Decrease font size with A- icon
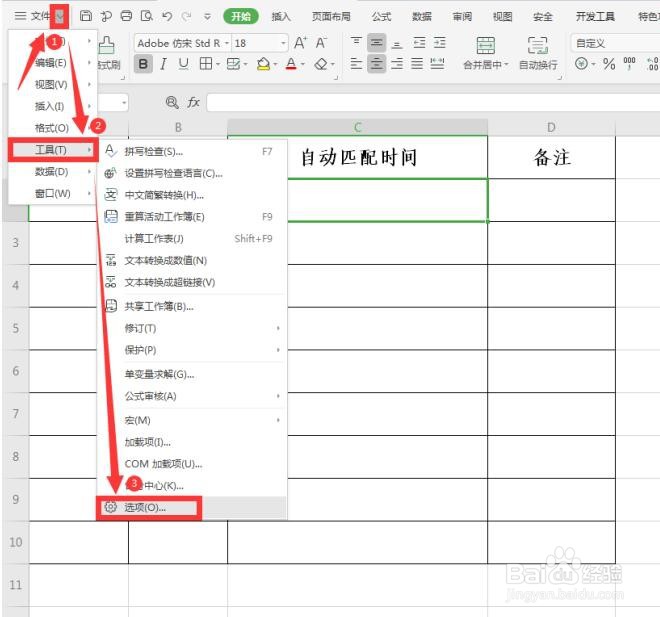This screenshot has width=660, height=617. tap(321, 43)
